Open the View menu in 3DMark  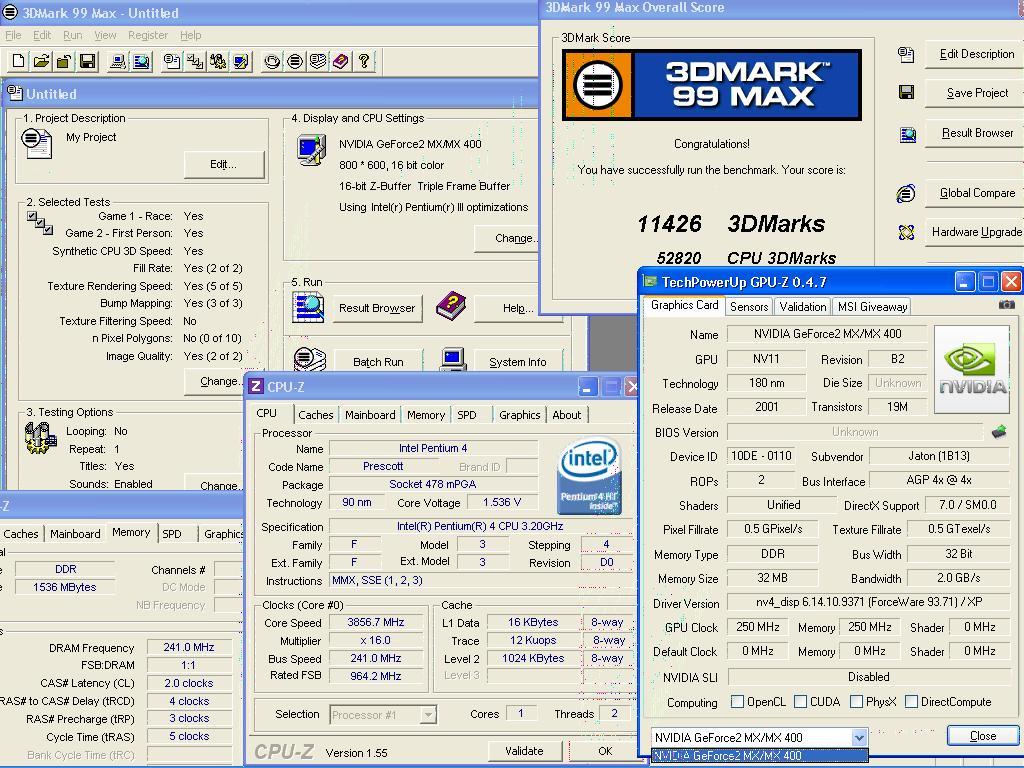click(x=105, y=35)
